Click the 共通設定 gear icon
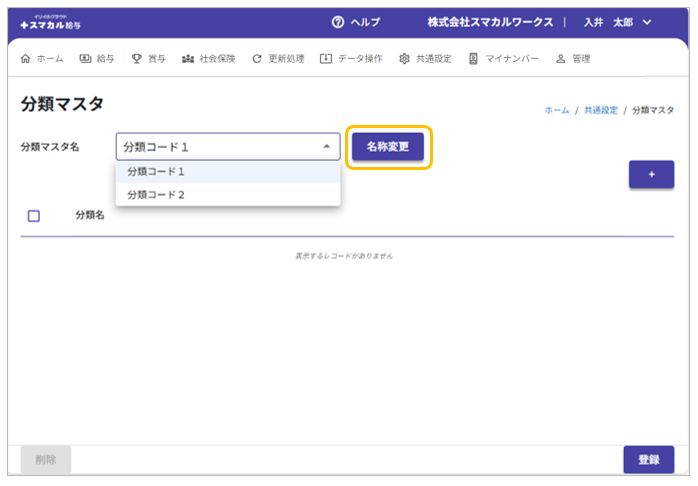 pos(404,59)
